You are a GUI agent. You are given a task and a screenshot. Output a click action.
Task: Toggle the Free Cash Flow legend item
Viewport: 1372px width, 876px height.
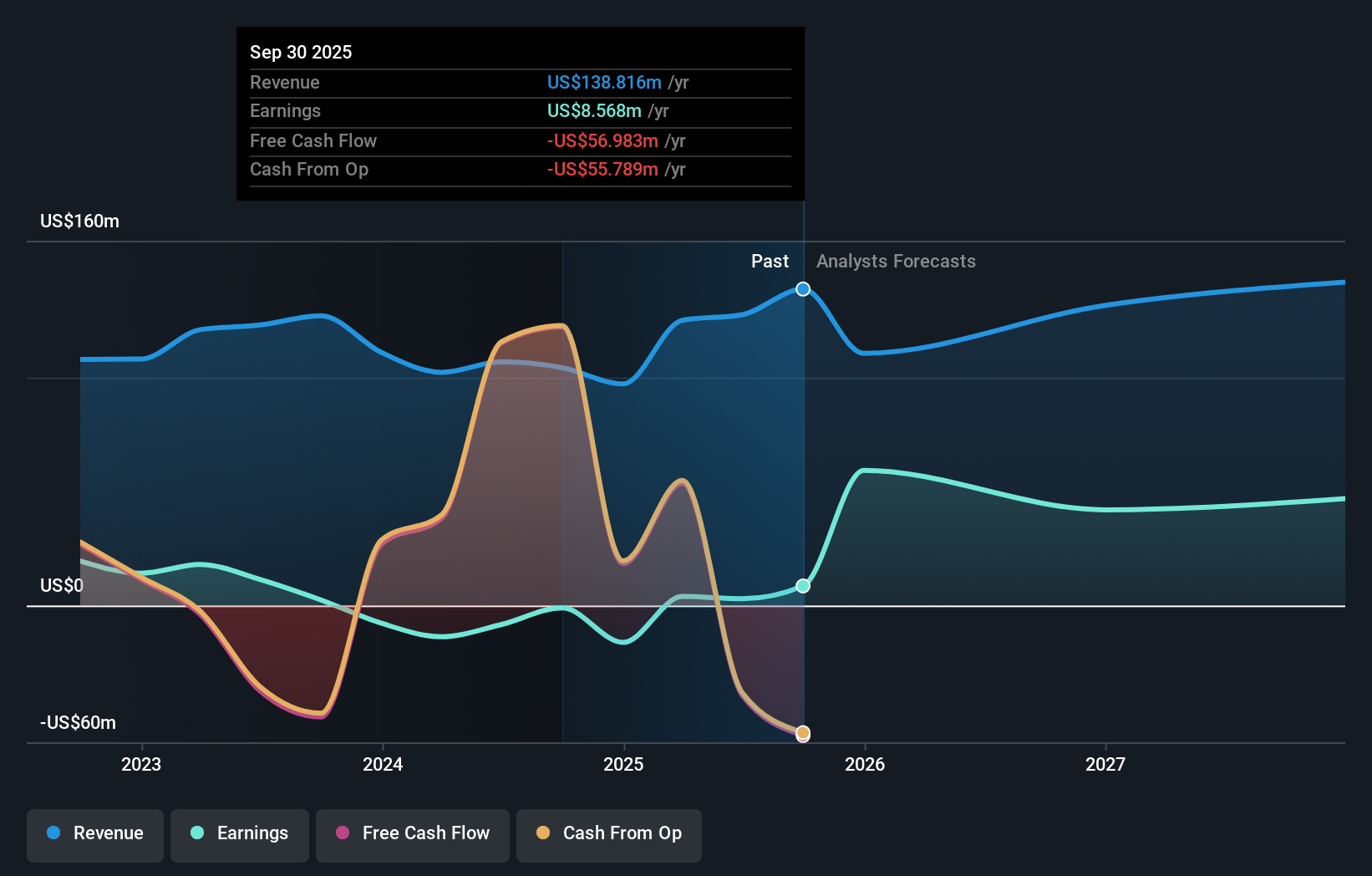tap(413, 833)
